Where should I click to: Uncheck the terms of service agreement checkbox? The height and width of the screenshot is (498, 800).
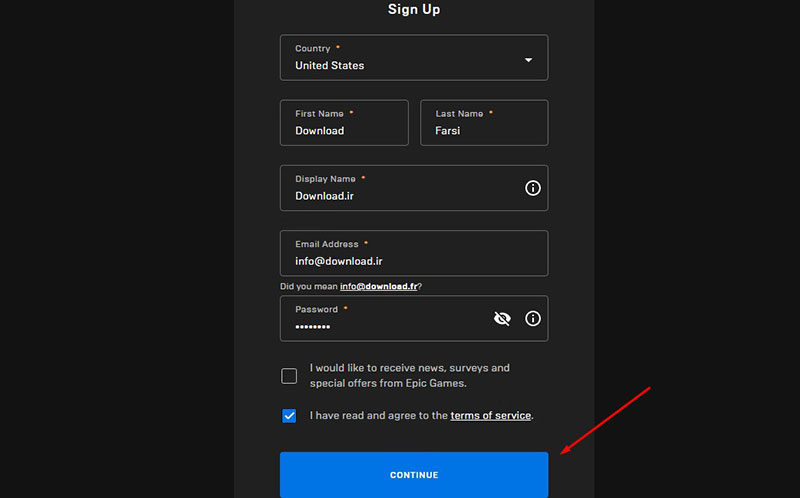point(289,416)
